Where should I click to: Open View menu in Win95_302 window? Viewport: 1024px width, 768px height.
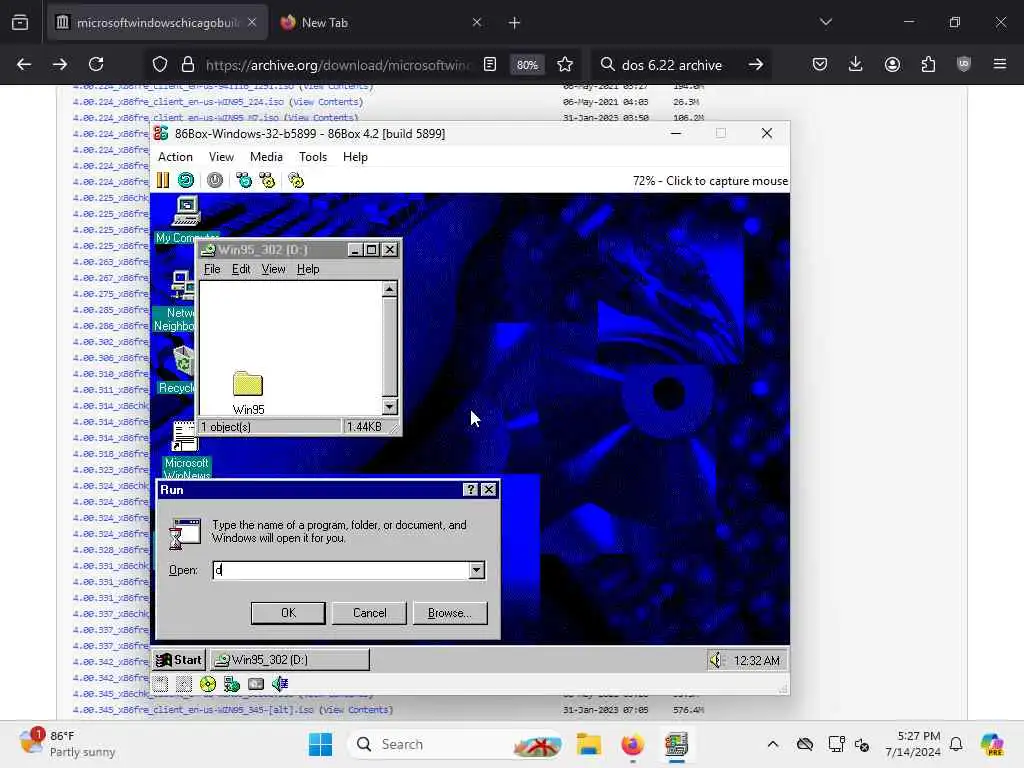point(273,269)
